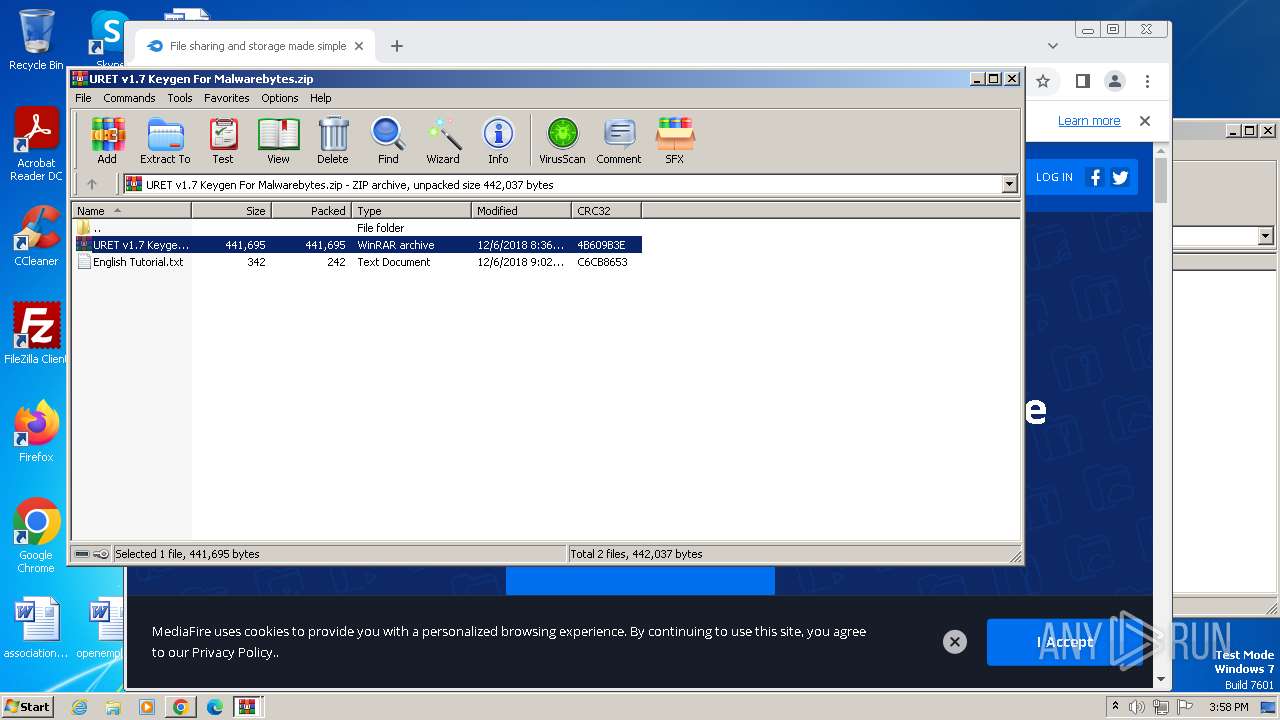Image resolution: width=1280 pixels, height=720 pixels.
Task: Open FileZilla Client desktop shortcut
Action: tap(36, 334)
